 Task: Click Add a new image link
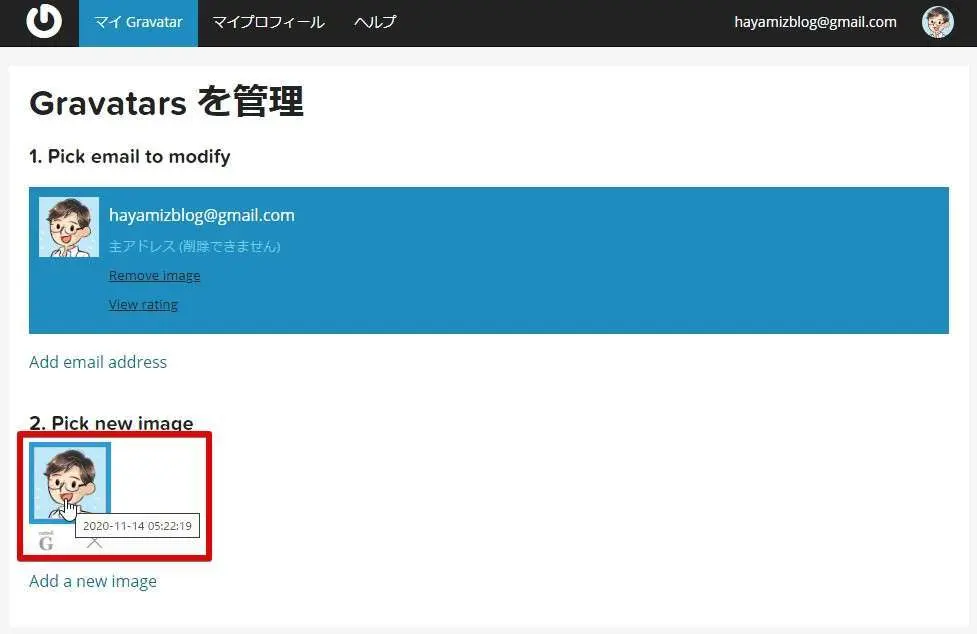pos(93,581)
